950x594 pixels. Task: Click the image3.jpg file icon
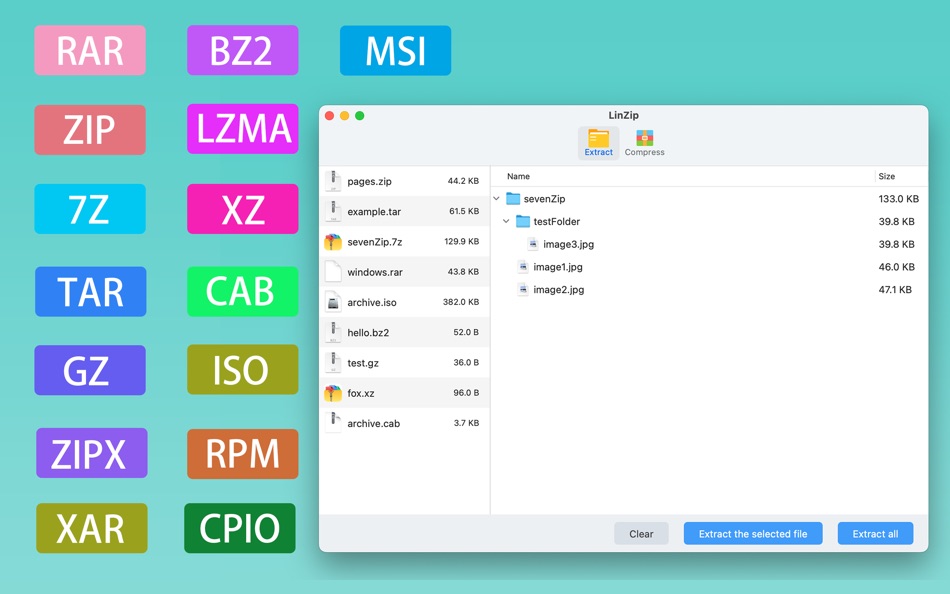(533, 244)
